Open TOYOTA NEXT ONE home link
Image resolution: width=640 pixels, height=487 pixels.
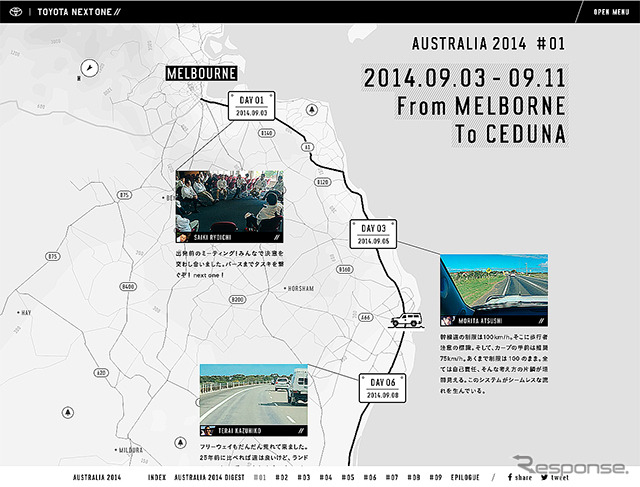[79, 12]
